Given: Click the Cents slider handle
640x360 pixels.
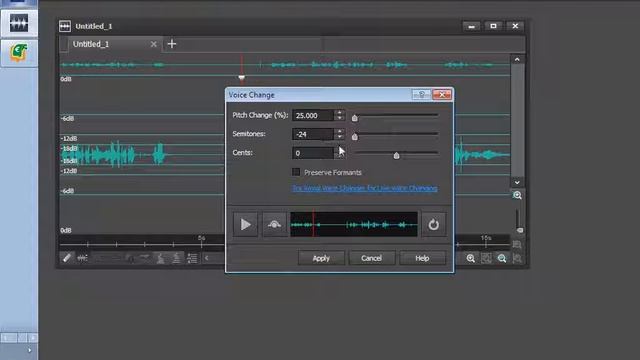Looking at the screenshot, I should pos(396,156).
